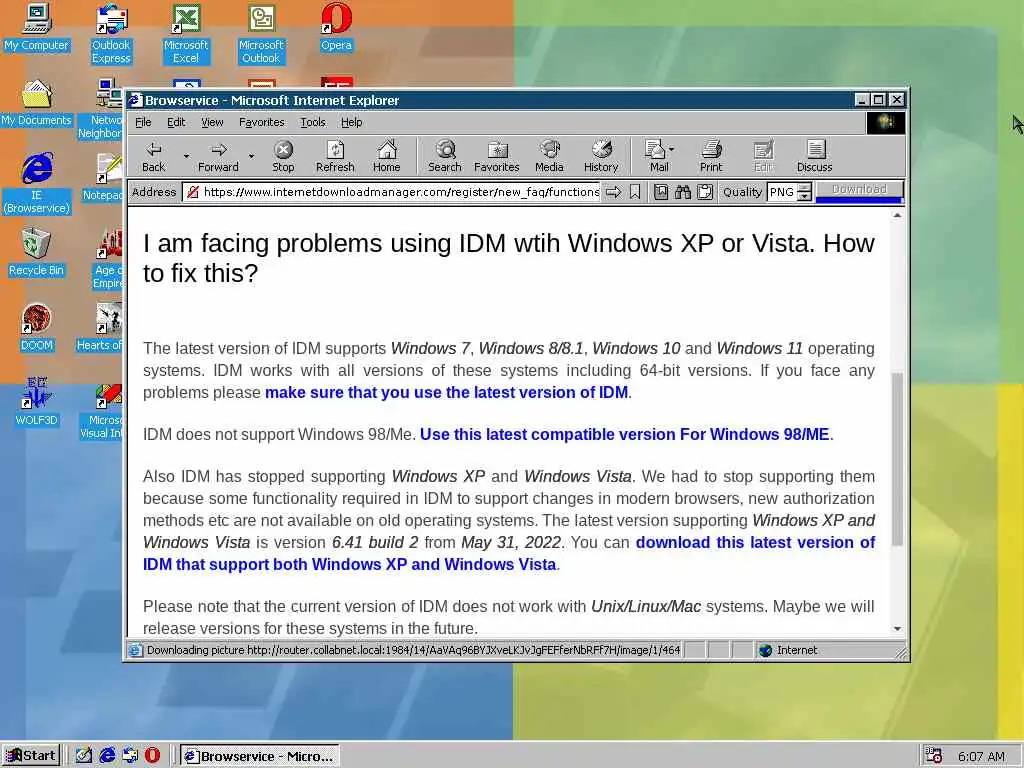Open Microsoft Excel desktop icon
The width and height of the screenshot is (1024, 768).
186,34
